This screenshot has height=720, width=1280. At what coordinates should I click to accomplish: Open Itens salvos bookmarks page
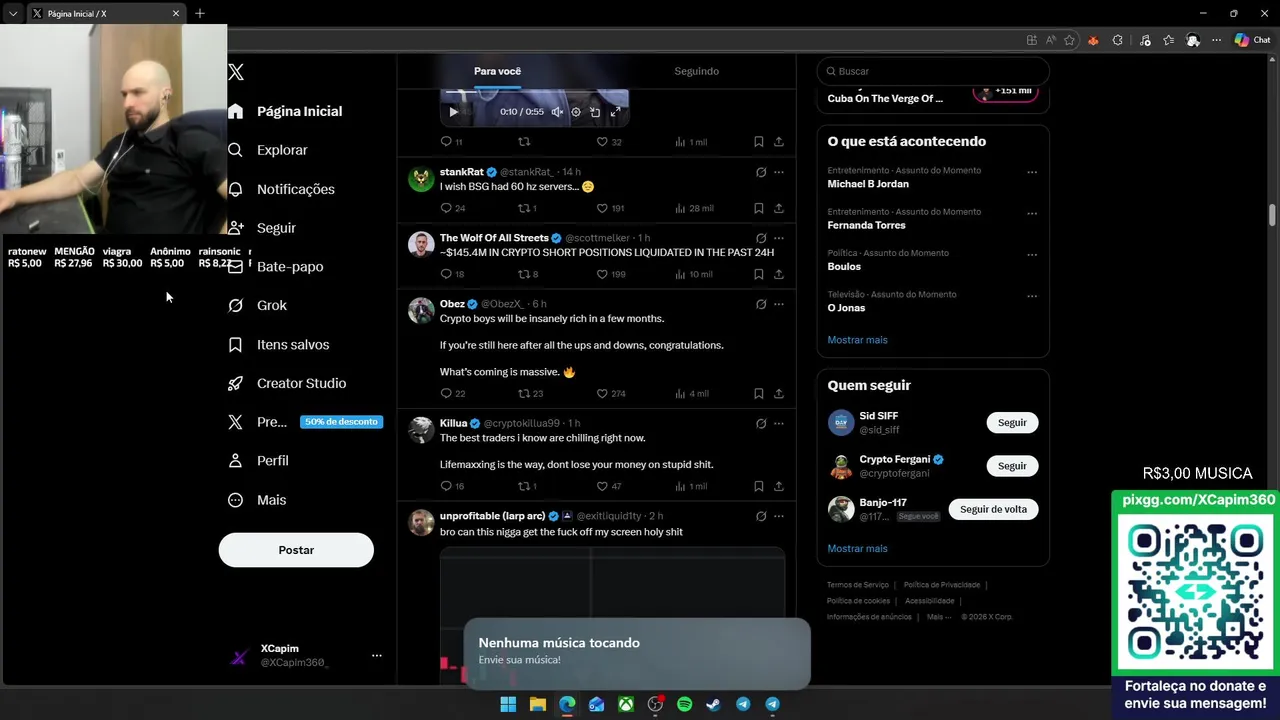coord(278,344)
